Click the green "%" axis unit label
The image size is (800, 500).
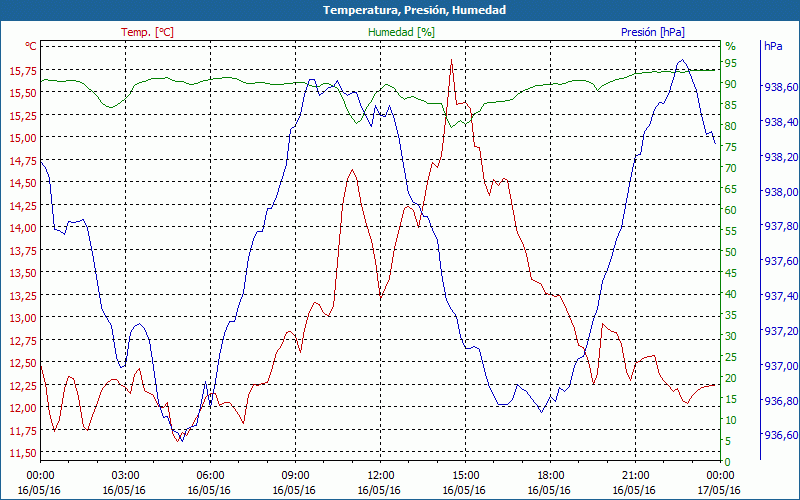(x=731, y=46)
